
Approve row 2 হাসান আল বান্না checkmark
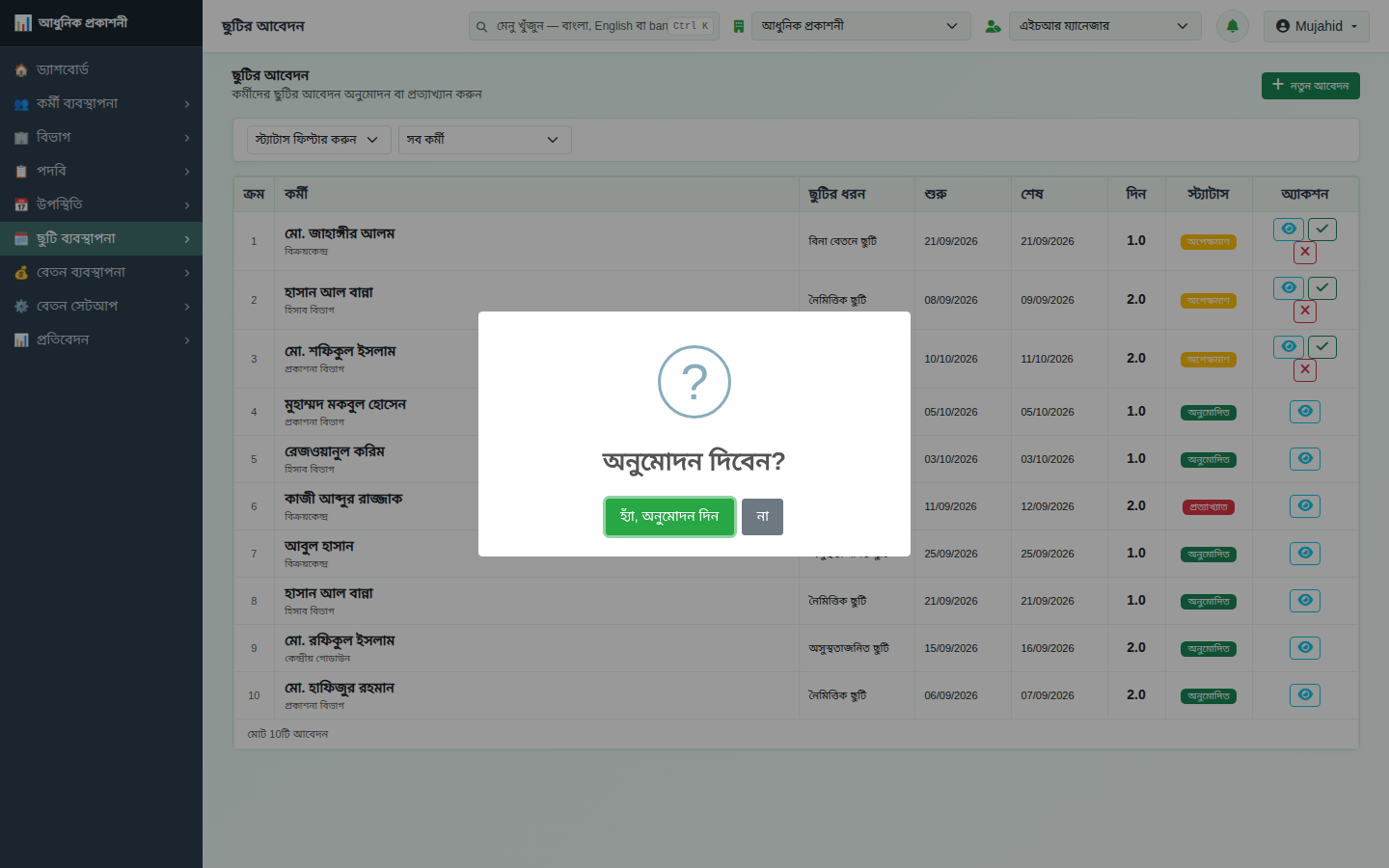1322,287
